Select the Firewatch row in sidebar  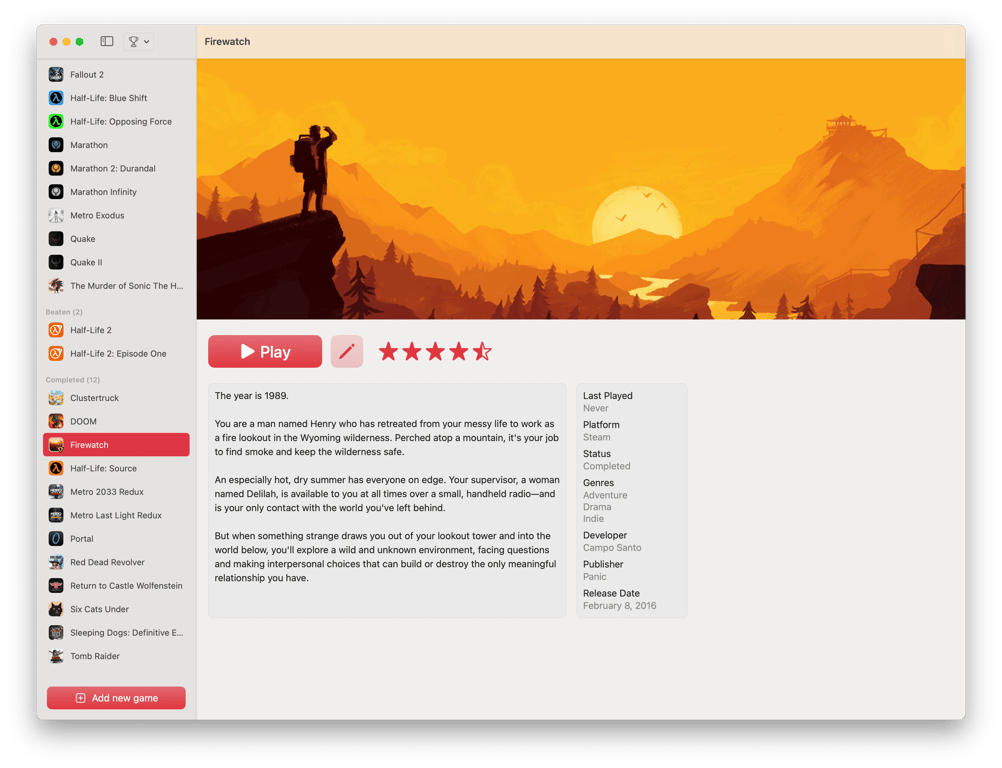tap(116, 445)
